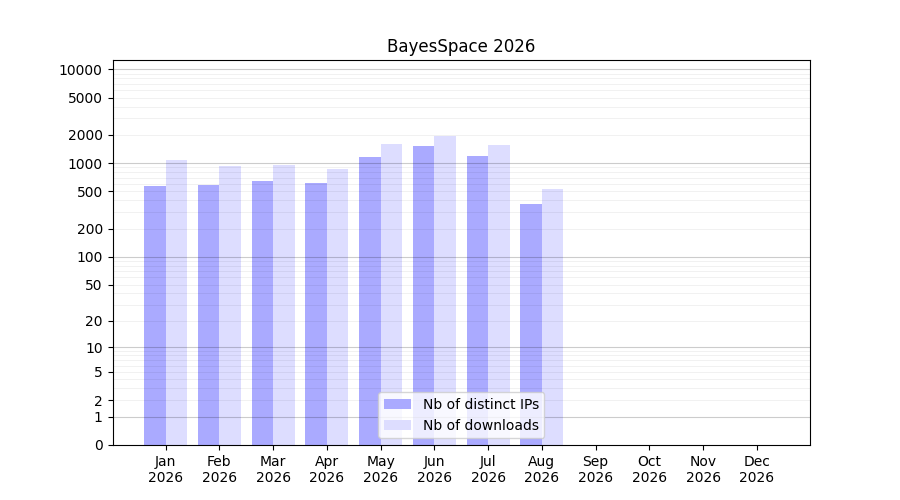
Task: Click the Nov 2026 axis label
Action: pos(703,469)
